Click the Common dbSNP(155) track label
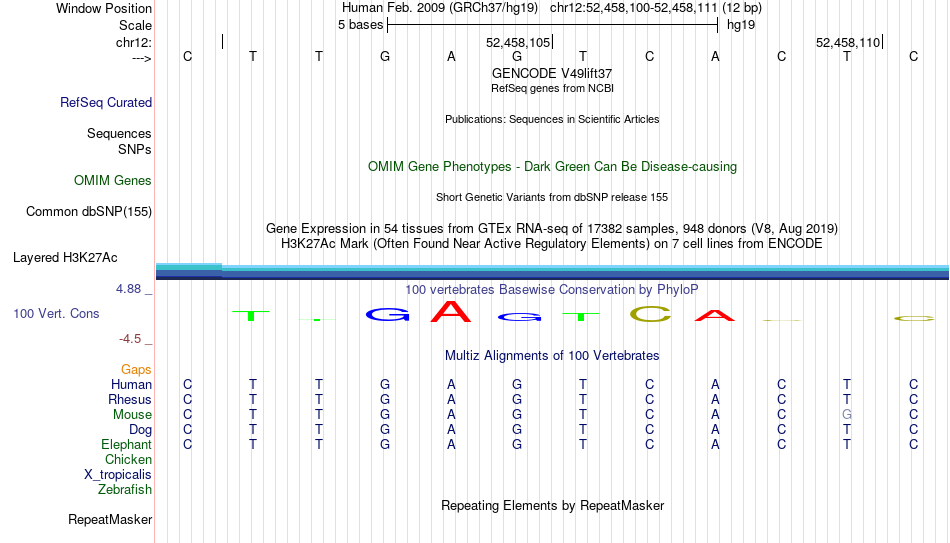Image resolution: width=950 pixels, height=543 pixels. point(89,212)
